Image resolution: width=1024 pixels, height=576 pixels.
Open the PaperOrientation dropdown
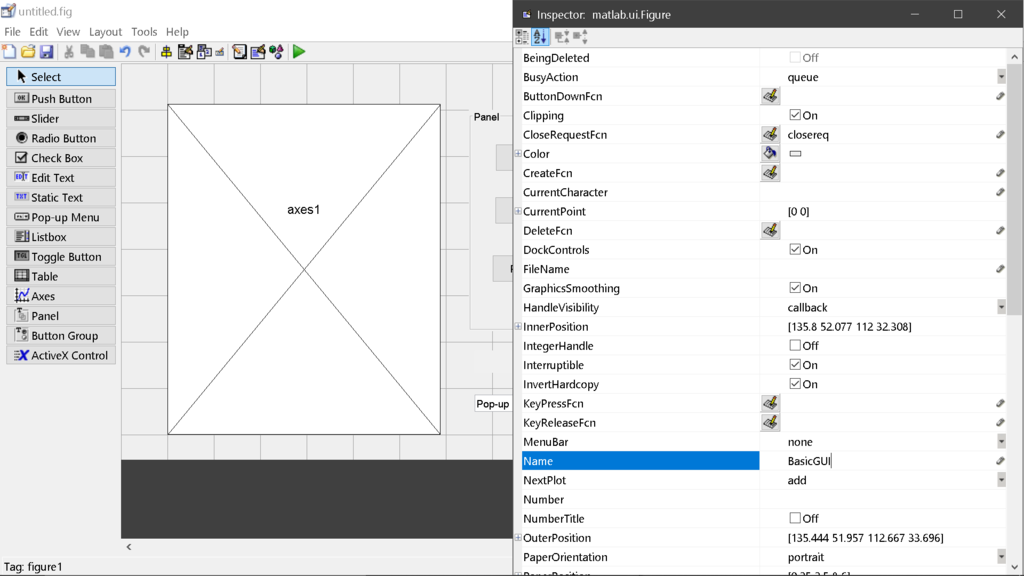point(1003,557)
